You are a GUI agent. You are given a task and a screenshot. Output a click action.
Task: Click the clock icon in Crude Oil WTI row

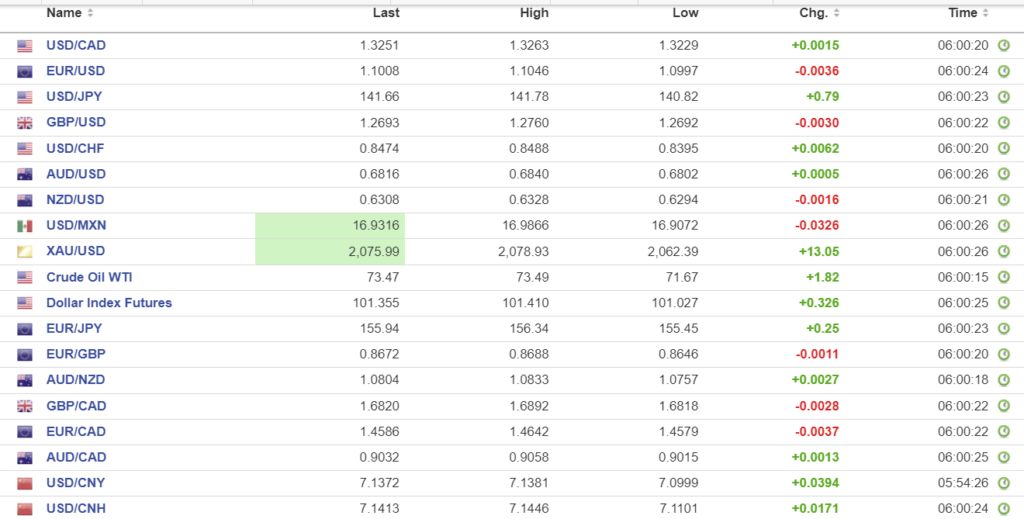coord(1004,277)
